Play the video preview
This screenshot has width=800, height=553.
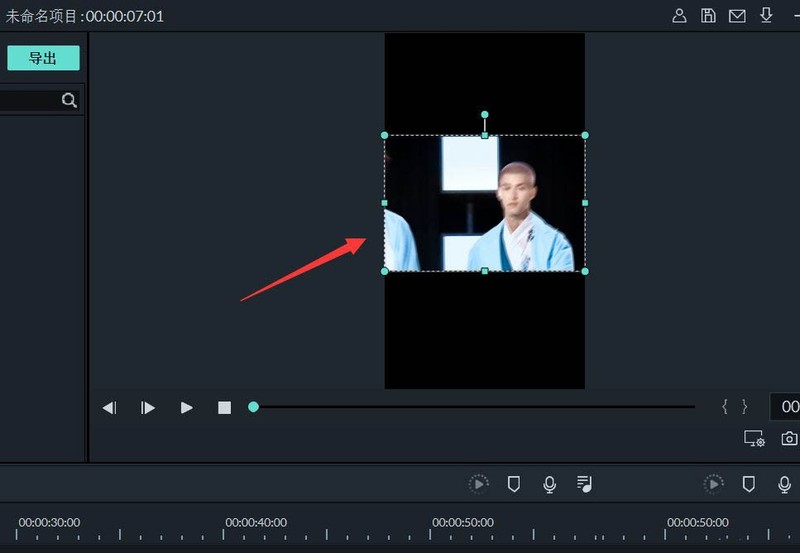point(186,408)
